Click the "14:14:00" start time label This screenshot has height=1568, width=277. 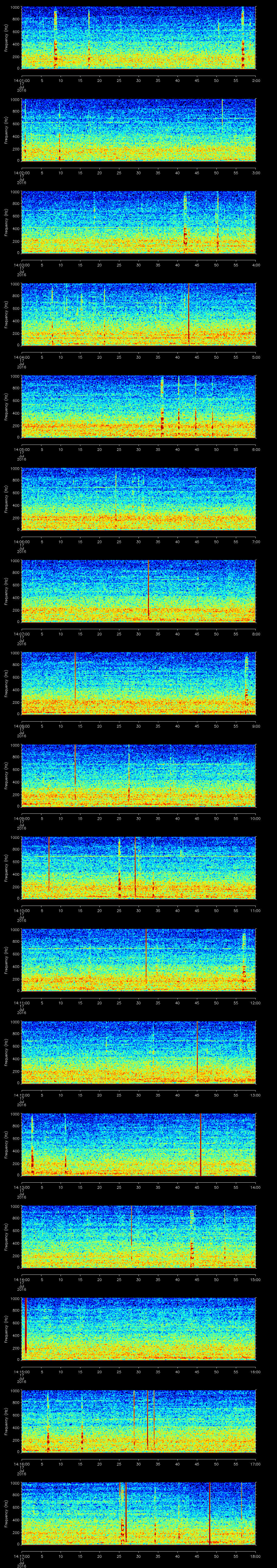click(21, 1279)
